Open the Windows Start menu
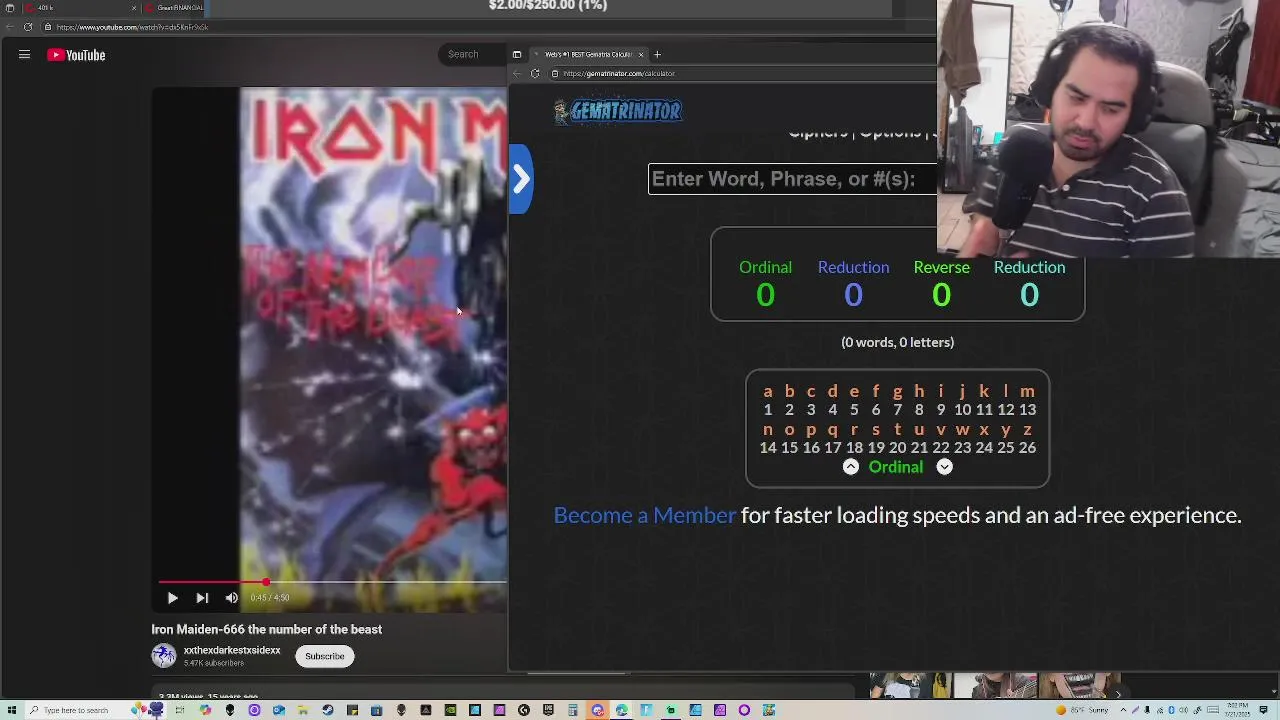Image resolution: width=1280 pixels, height=720 pixels. pos(12,710)
